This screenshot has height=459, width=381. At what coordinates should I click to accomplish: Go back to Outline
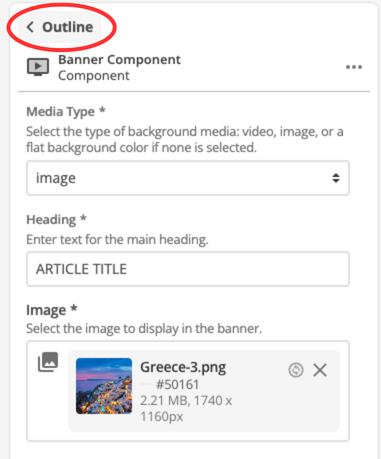click(59, 27)
